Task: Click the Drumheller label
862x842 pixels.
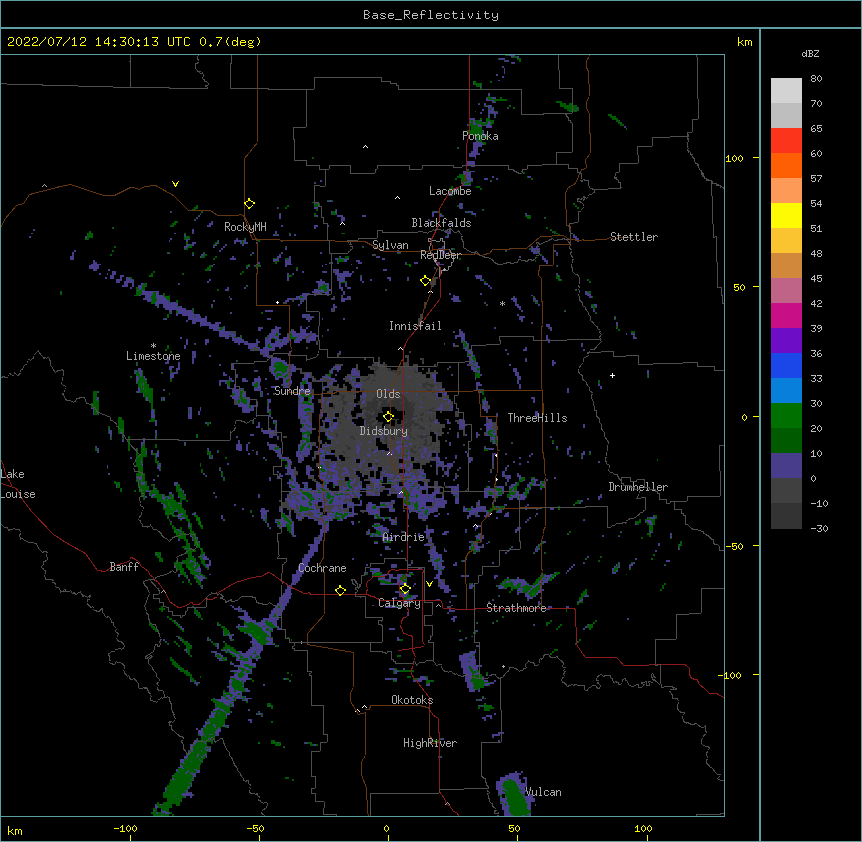Action: click(638, 487)
